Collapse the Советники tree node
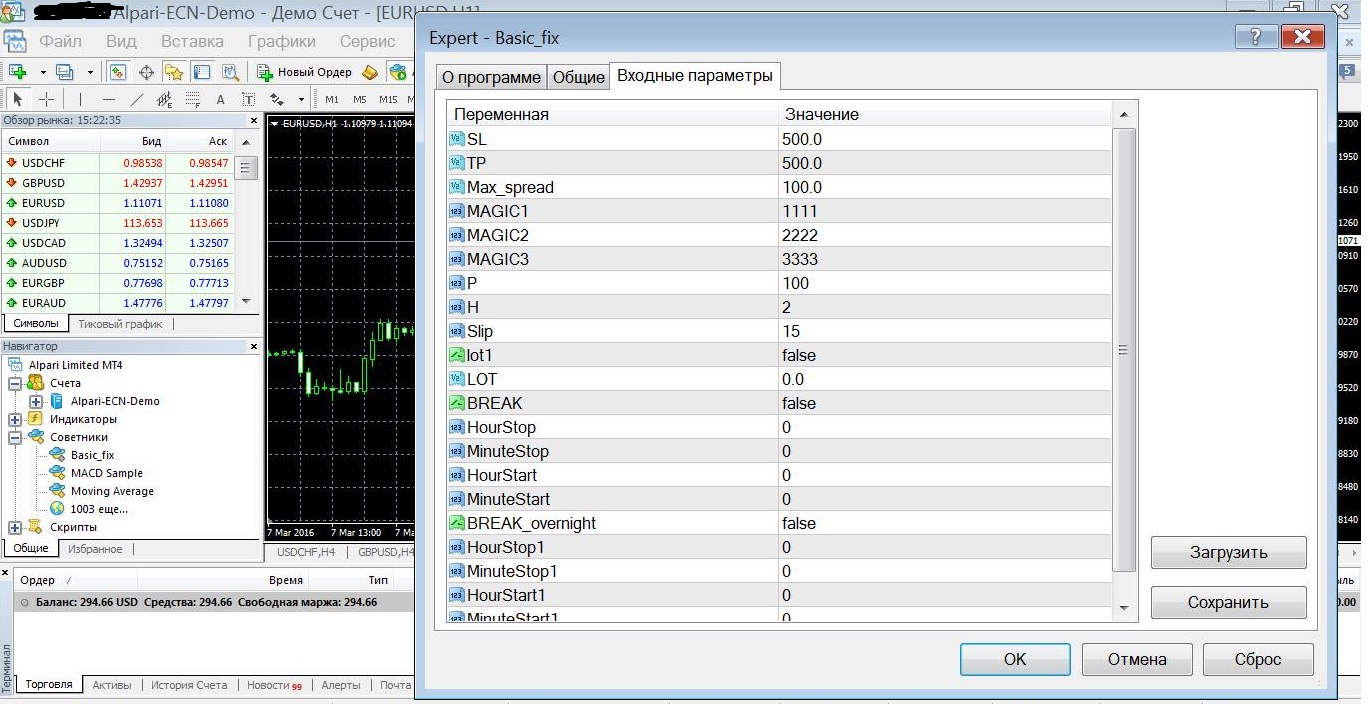 15,437
